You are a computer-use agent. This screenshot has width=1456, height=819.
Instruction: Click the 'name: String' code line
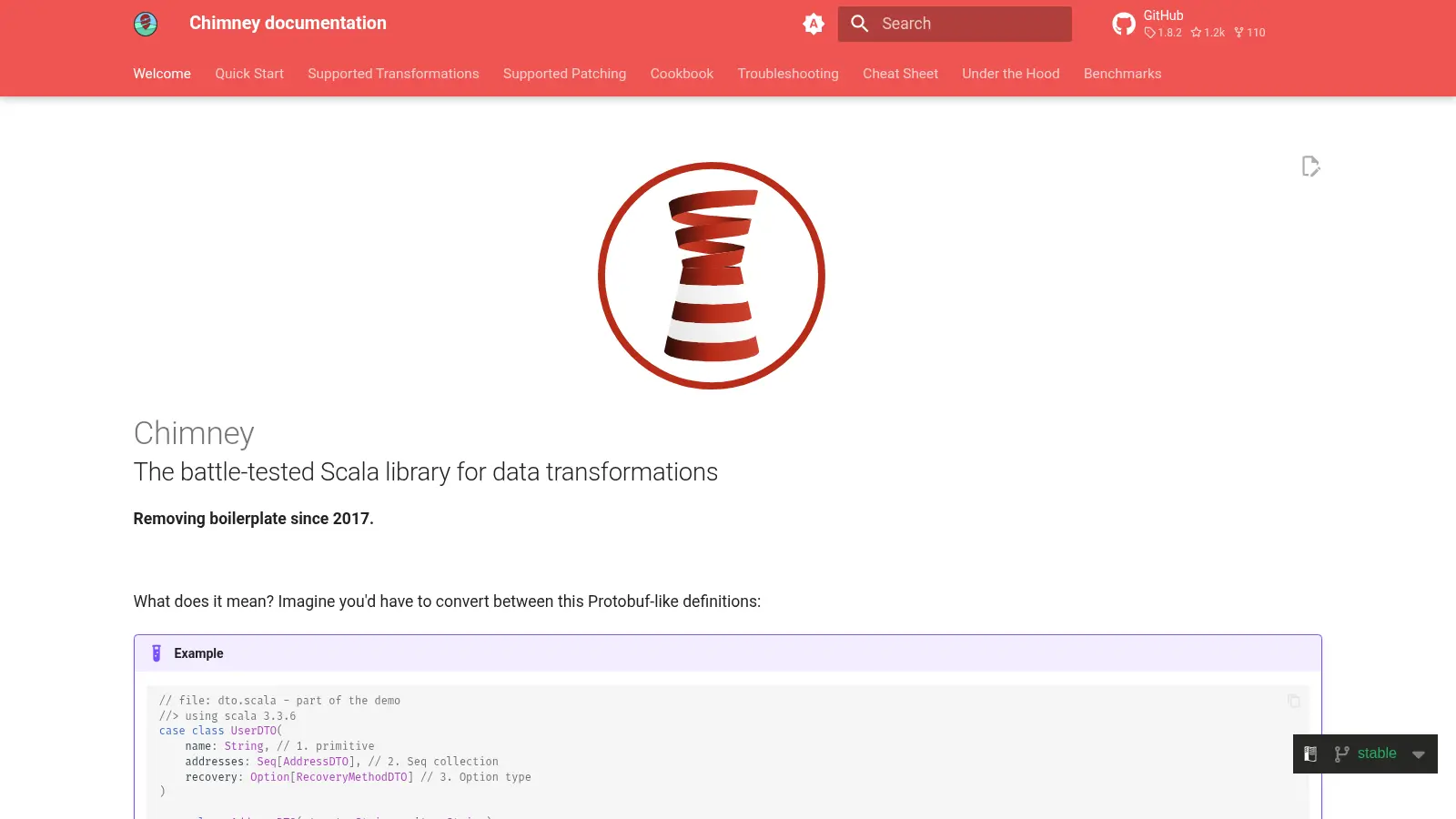click(x=280, y=746)
